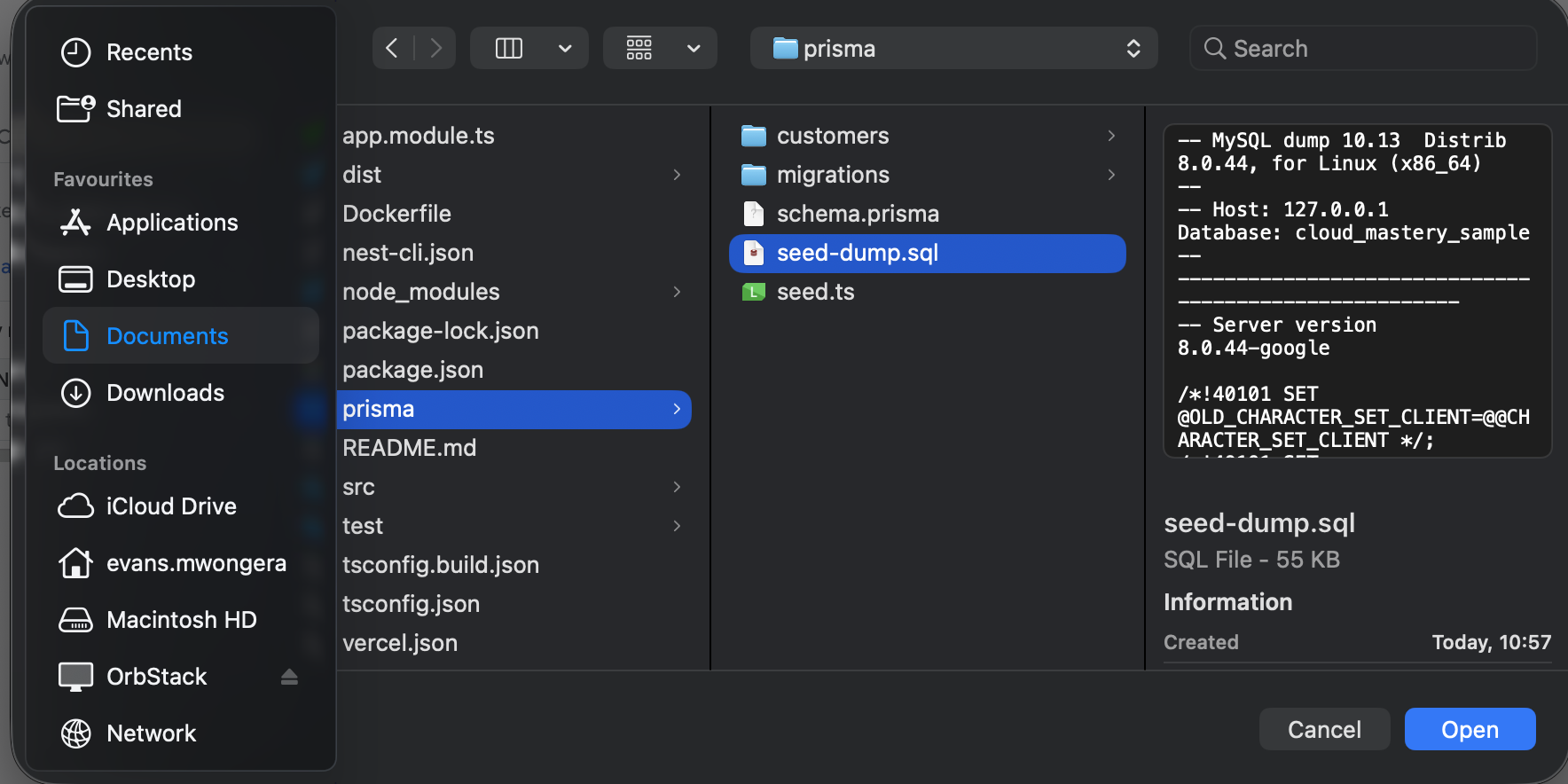Click the customers folder icon
This screenshot has width=1568, height=784.
[x=753, y=136]
